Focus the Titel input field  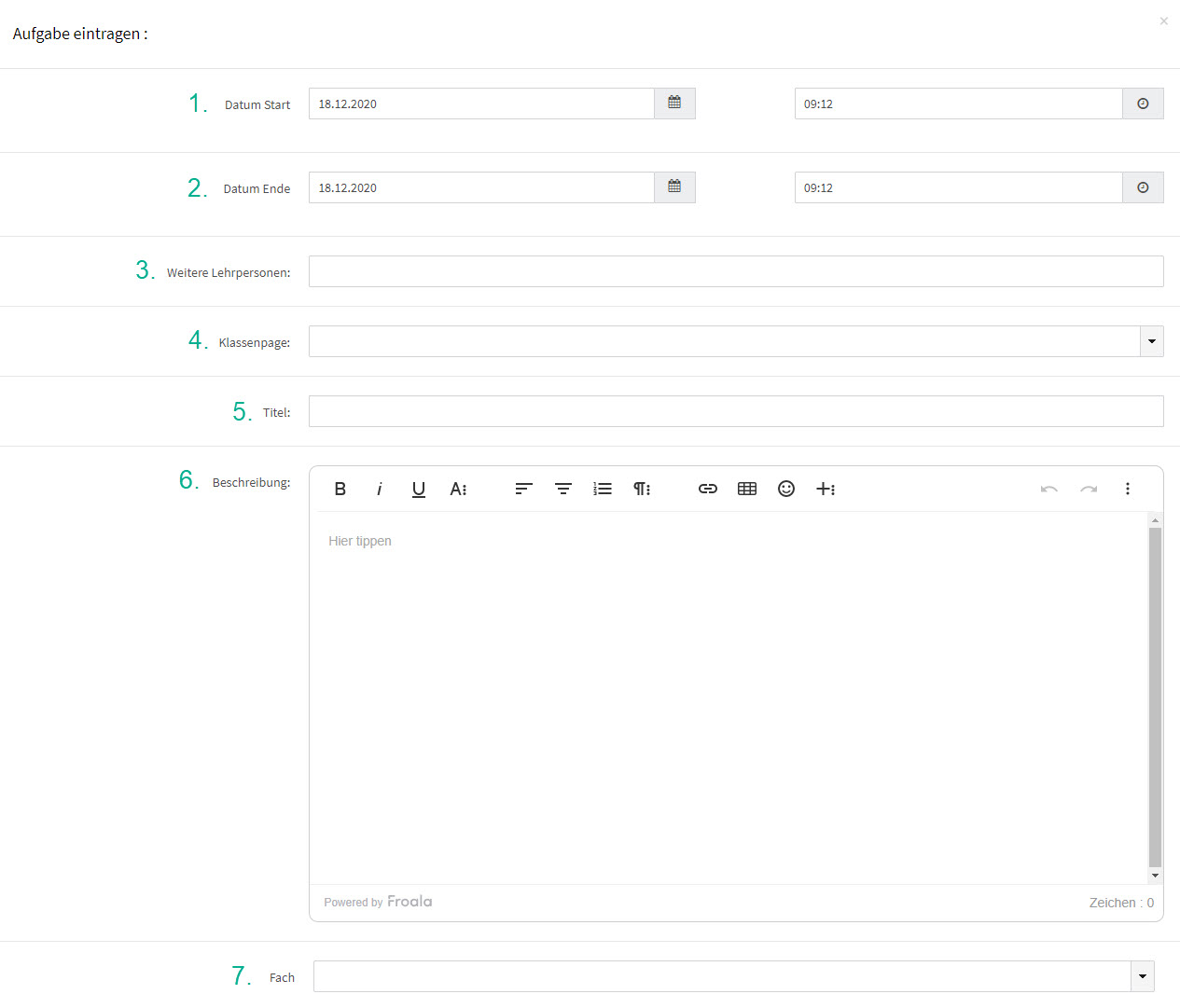tap(736, 411)
